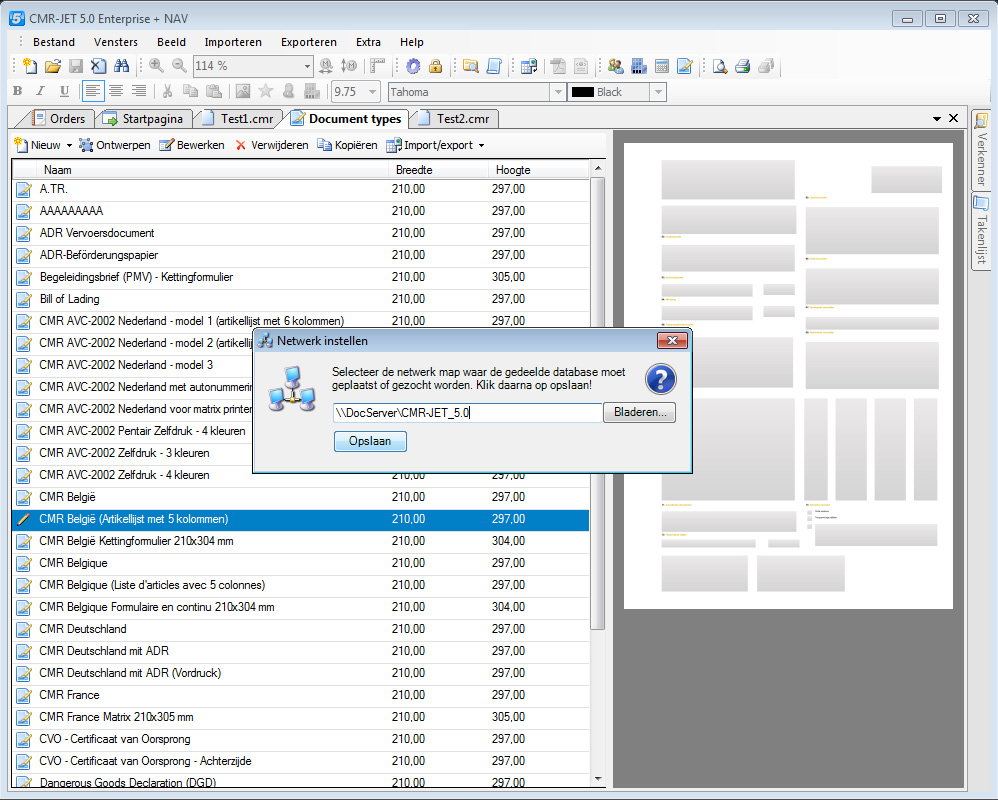Screen dimensions: 998x800
Task: Expand the Import/export dropdown arrow
Action: tap(481, 146)
